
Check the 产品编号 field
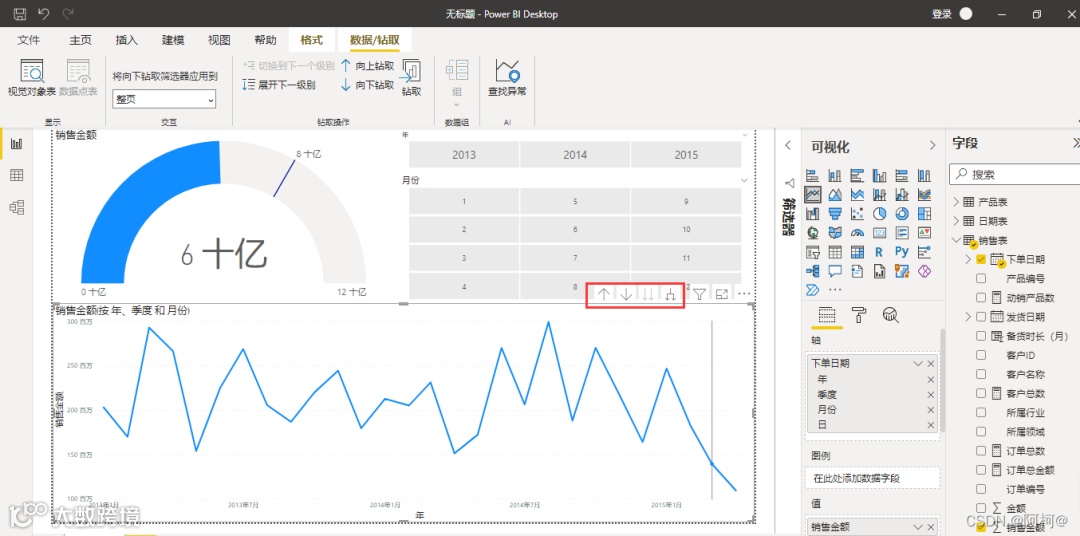981,279
